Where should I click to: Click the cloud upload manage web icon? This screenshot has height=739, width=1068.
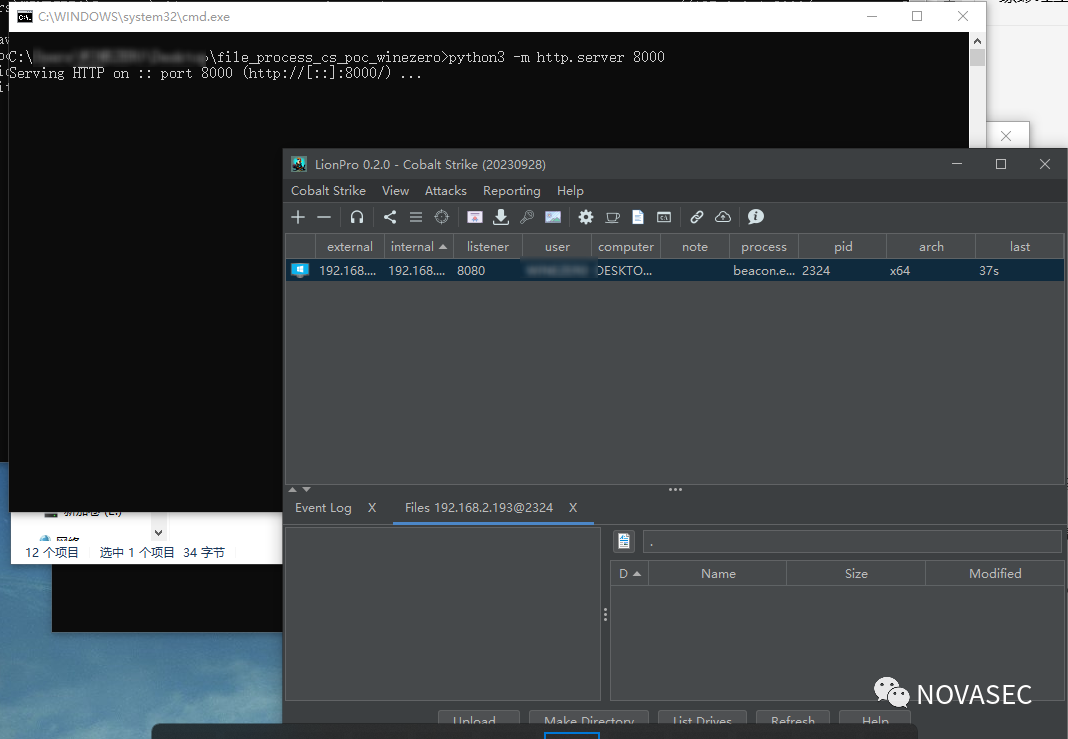723,217
